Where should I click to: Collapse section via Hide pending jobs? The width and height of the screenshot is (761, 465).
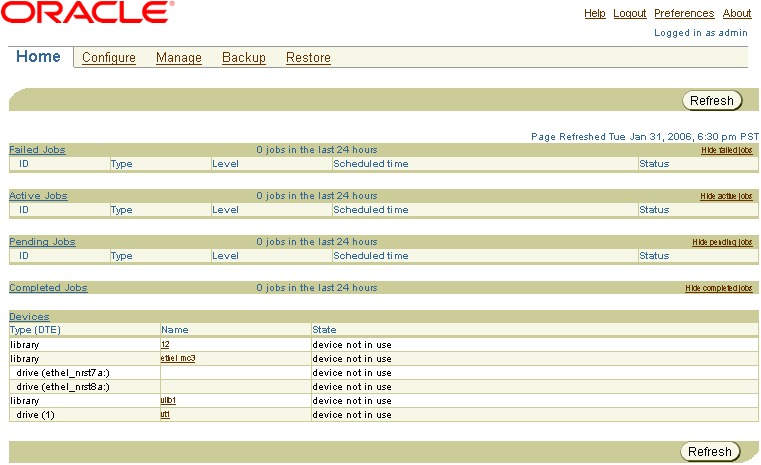(x=722, y=242)
